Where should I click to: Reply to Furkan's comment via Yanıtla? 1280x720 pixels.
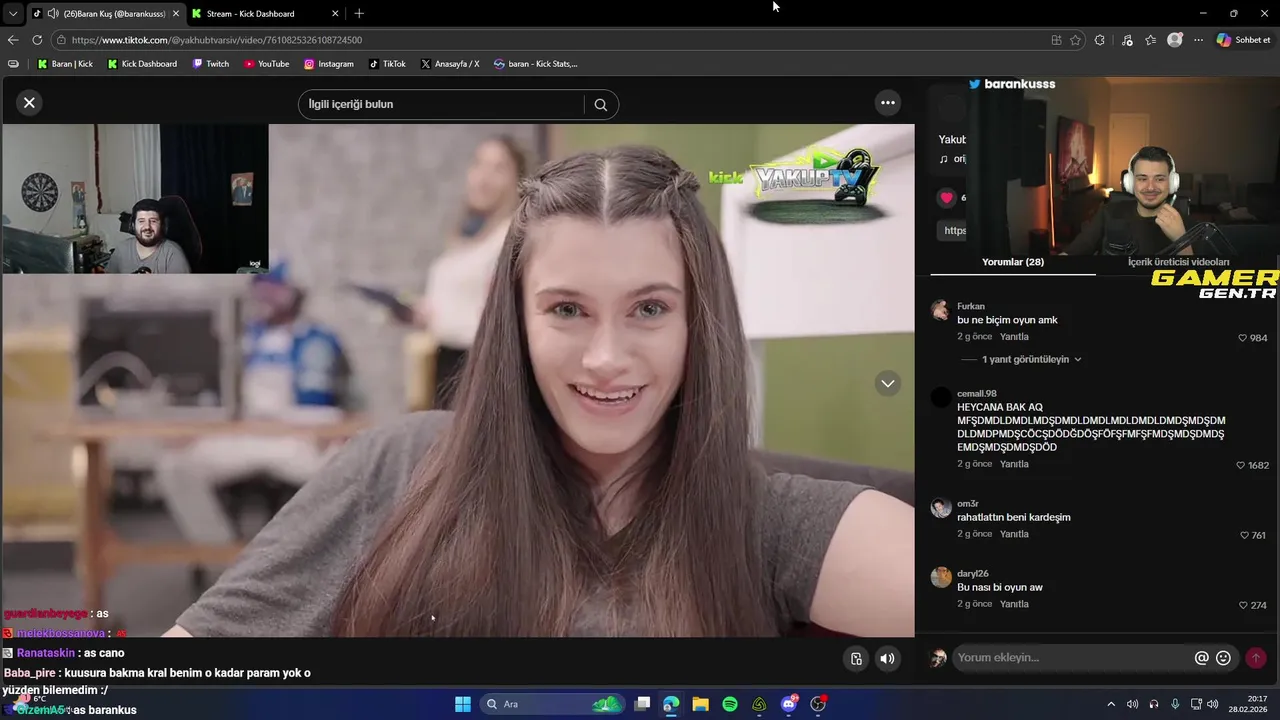tap(1014, 337)
